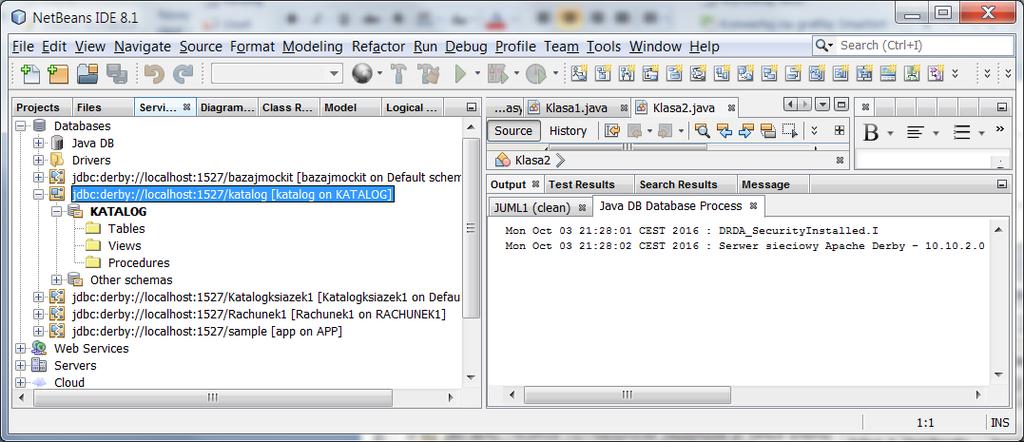Switch editor to History view

tap(568, 131)
